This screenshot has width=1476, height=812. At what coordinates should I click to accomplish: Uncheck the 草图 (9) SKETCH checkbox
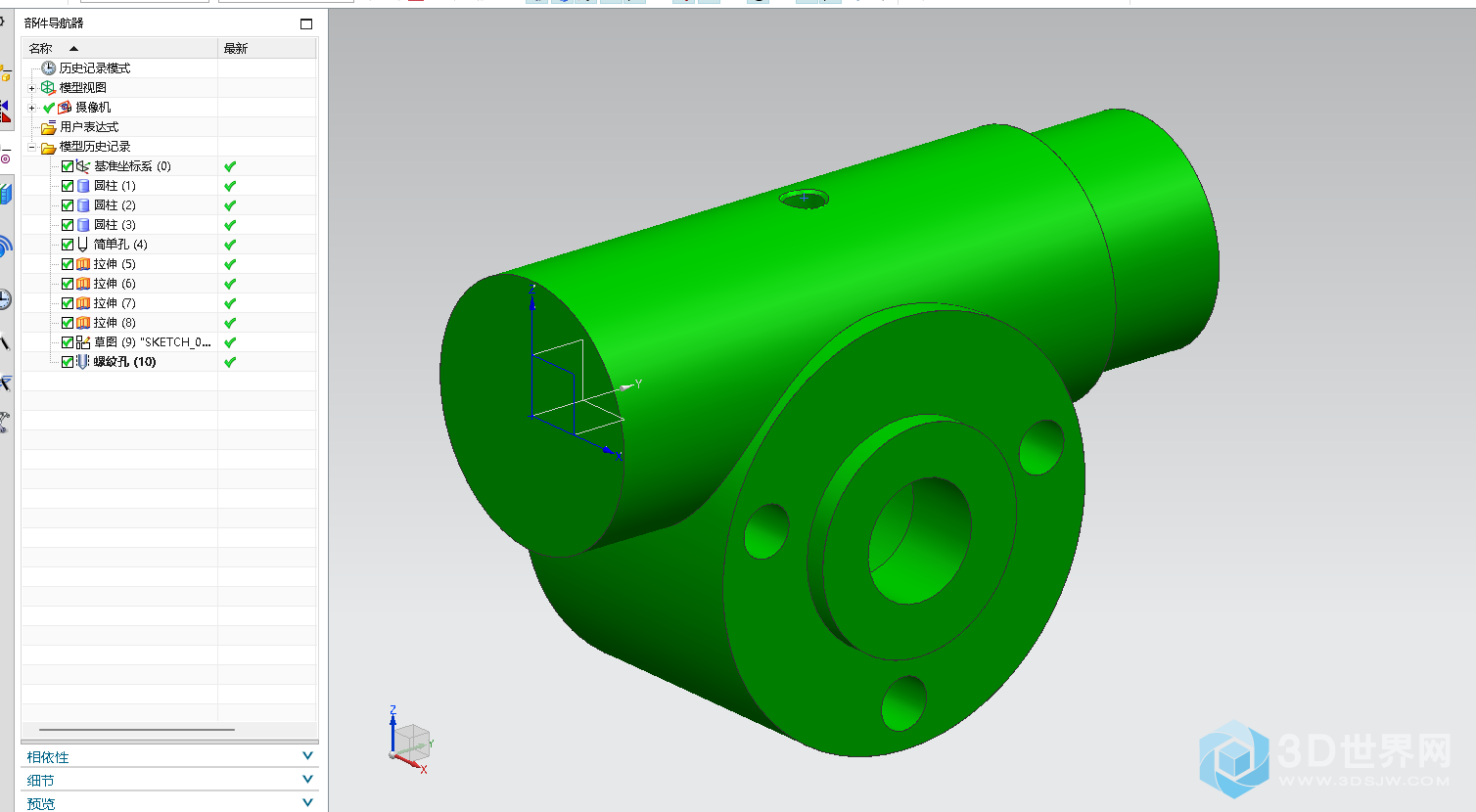point(68,342)
